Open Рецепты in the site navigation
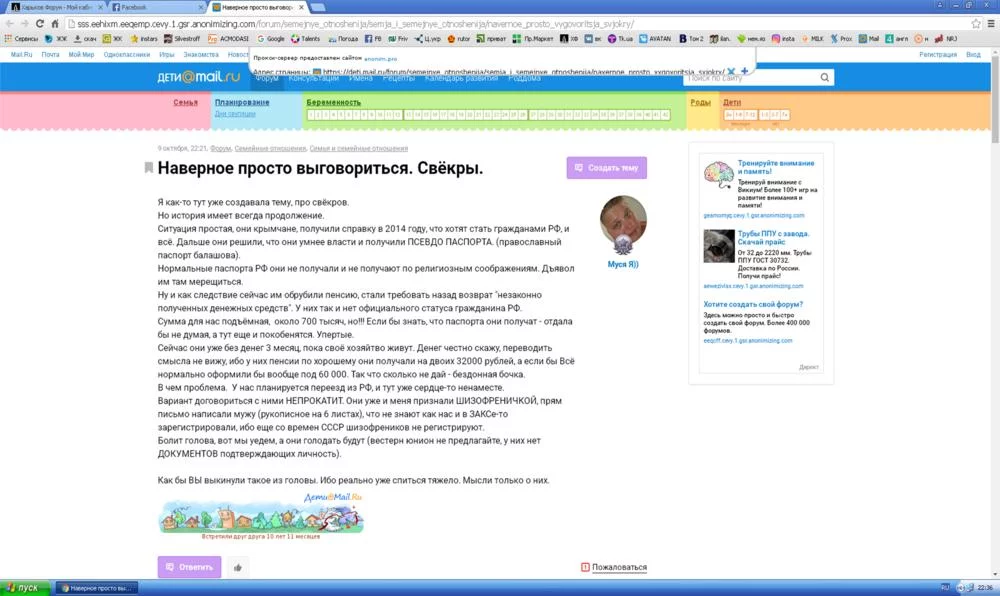1000x596 pixels. click(x=399, y=78)
